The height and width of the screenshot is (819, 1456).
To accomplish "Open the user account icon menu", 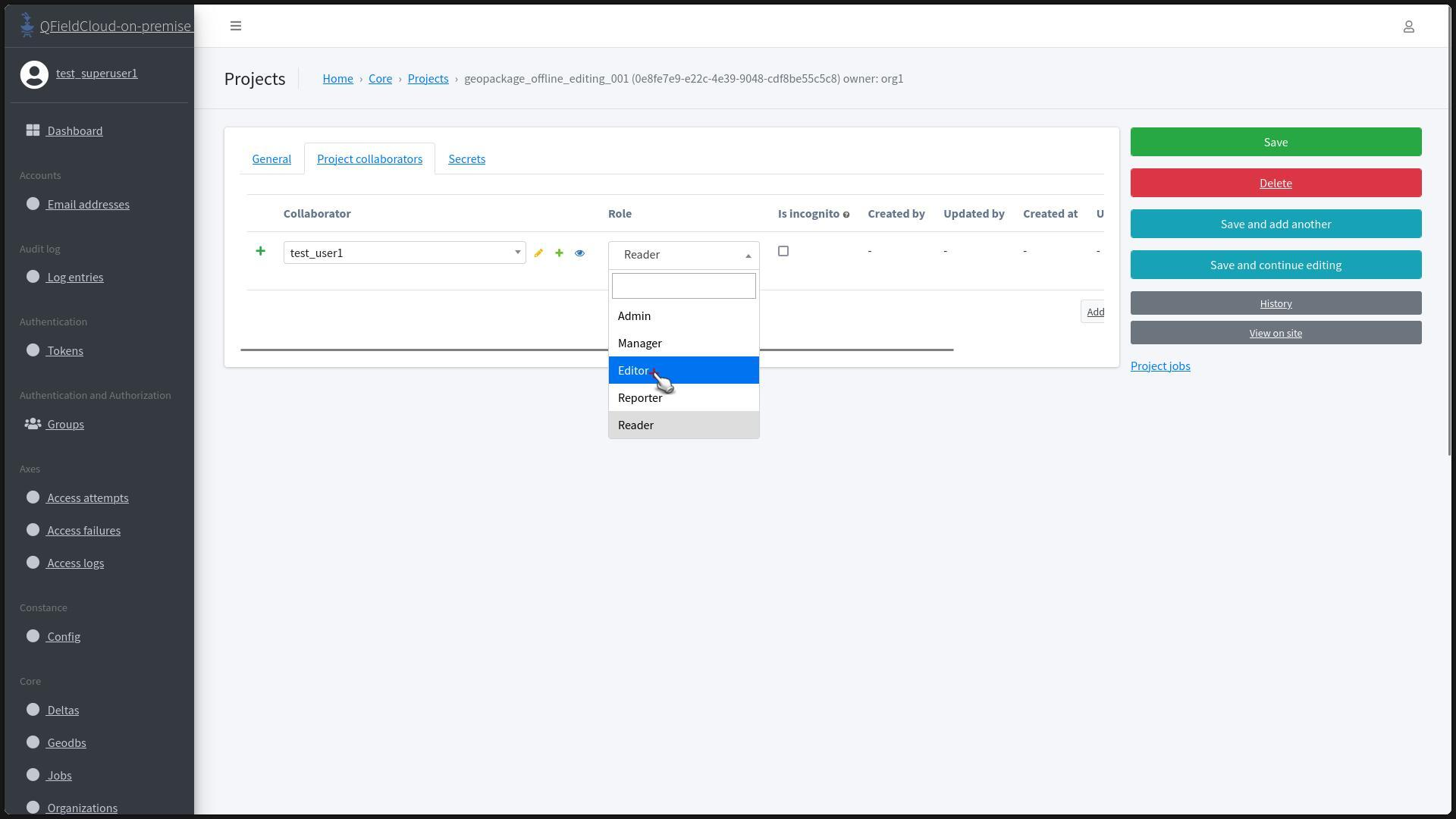I will click(x=1408, y=27).
